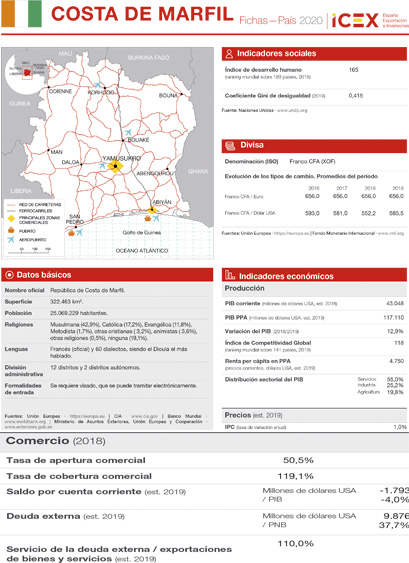The height and width of the screenshot is (563, 409).
Task: Click the Puerto icon in the map legend
Action: coord(11,230)
